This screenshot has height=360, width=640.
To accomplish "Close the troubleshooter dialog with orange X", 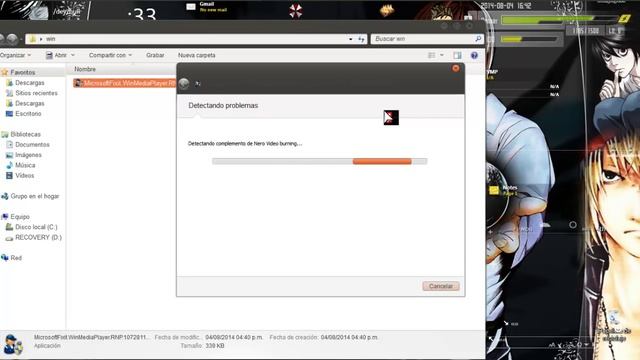I will [x=456, y=68].
